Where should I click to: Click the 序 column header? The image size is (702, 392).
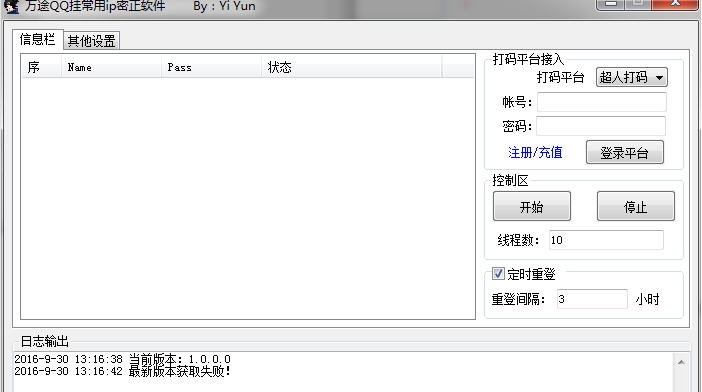click(41, 67)
